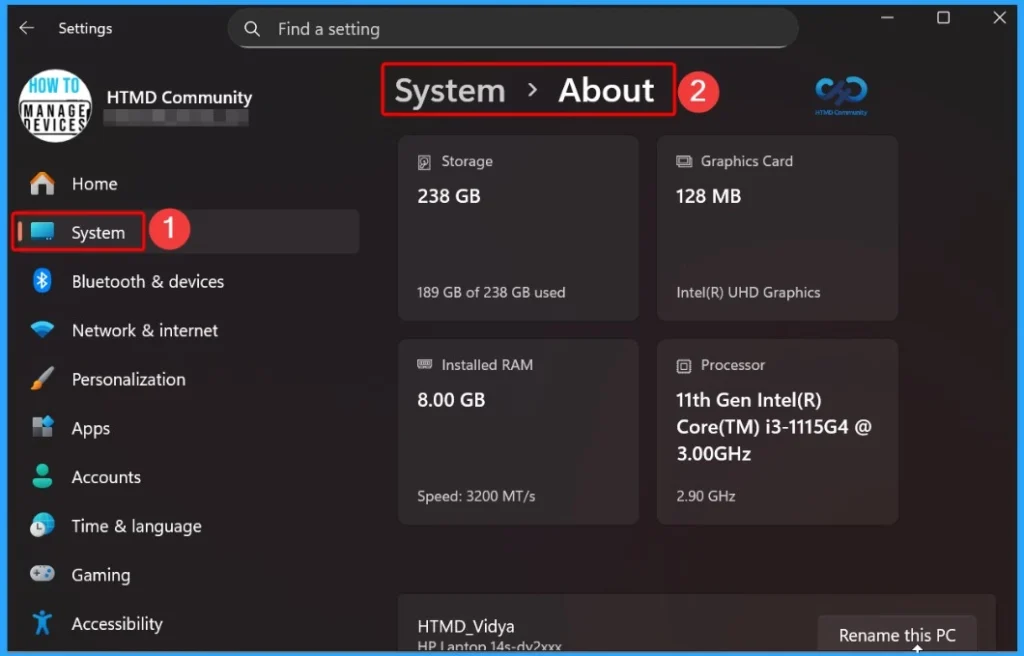This screenshot has height=656, width=1024.
Task: Open Bluetooth & devices via its icon
Action: [40, 281]
